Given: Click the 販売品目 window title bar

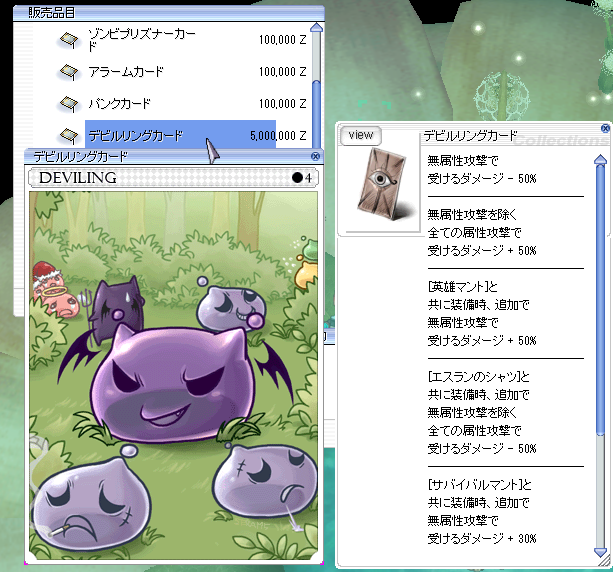Looking at the screenshot, I should click(169, 13).
